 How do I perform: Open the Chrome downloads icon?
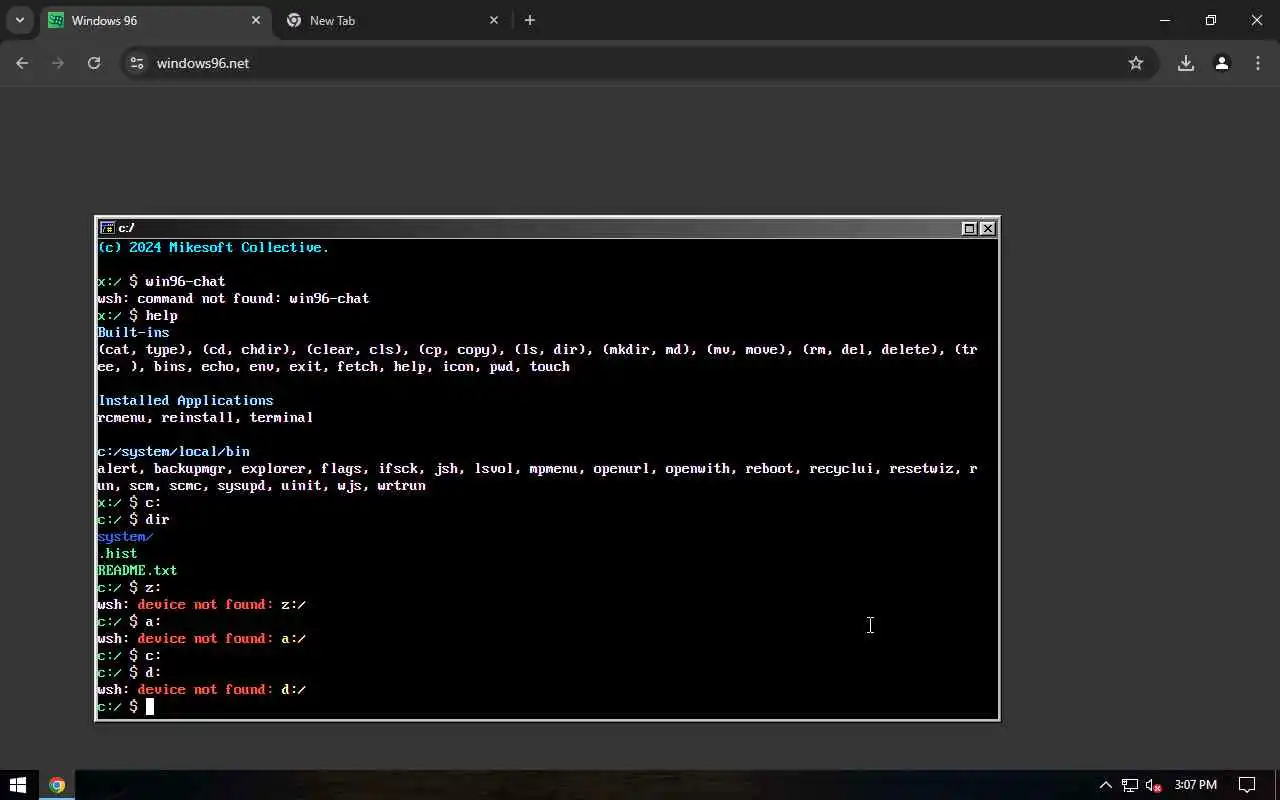pyautogui.click(x=1186, y=63)
